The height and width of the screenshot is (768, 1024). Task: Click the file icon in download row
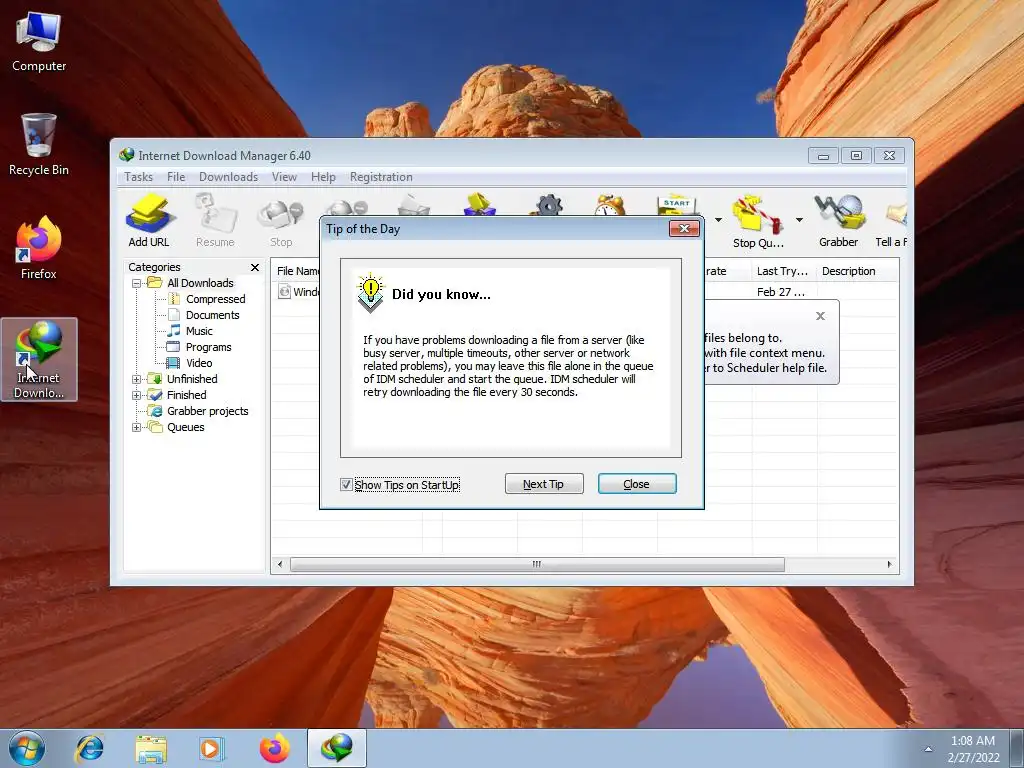click(x=284, y=291)
